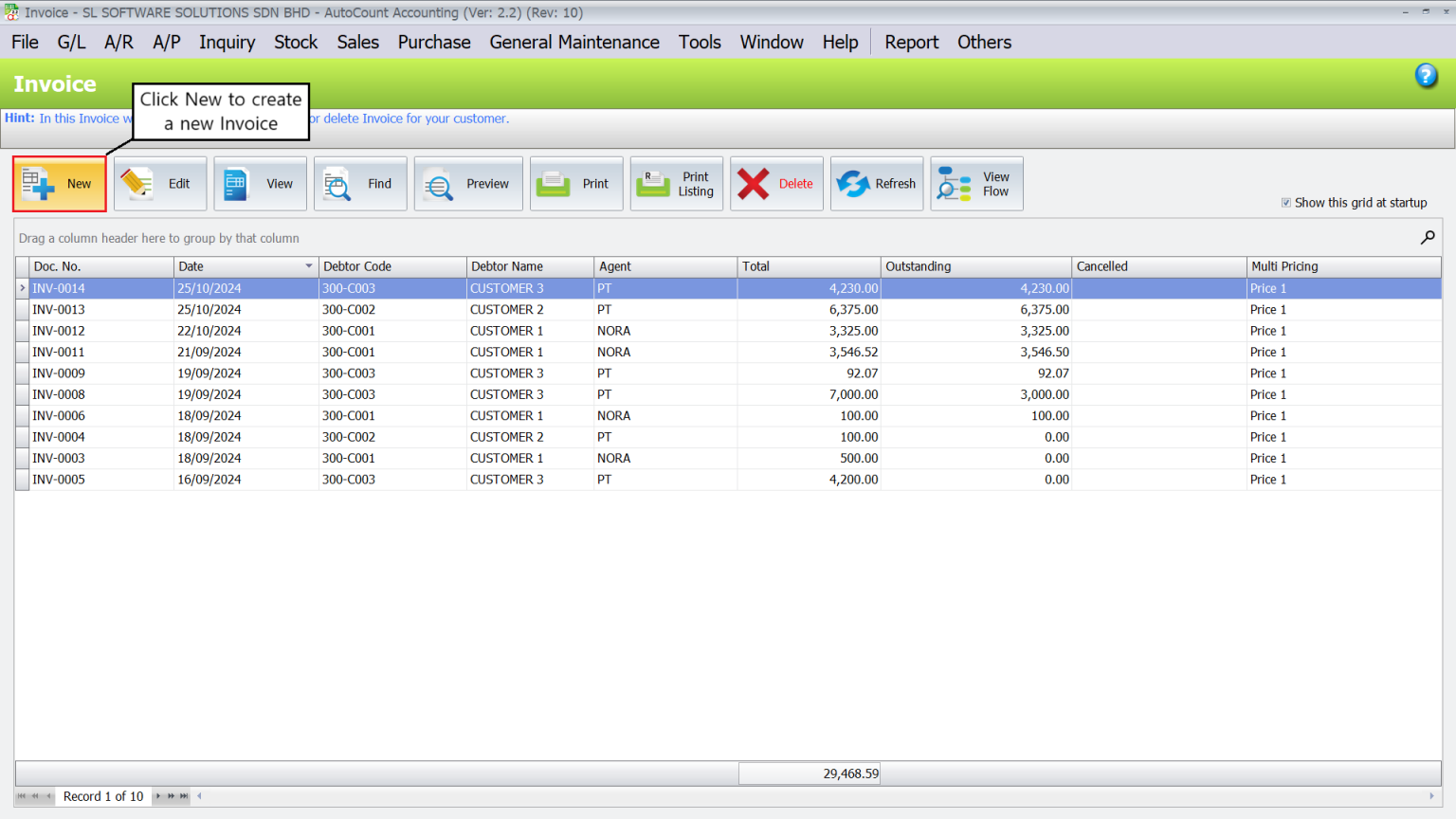The image size is (1456, 819).
Task: Open the Date column filter dropdown
Action: pos(308,266)
